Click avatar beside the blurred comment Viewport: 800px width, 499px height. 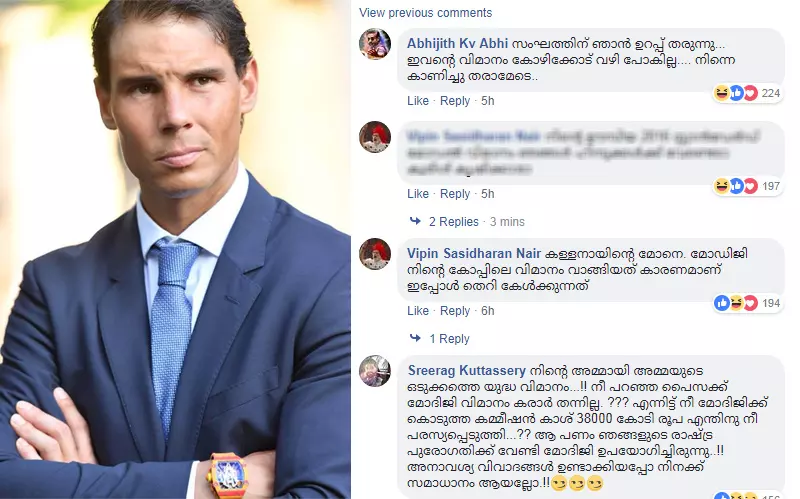[375, 137]
